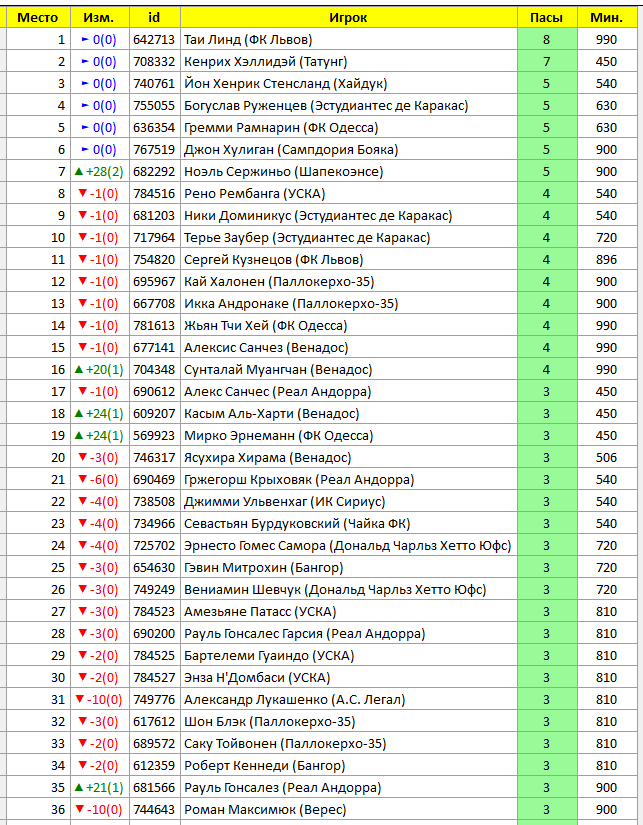This screenshot has width=643, height=825.
Task: Select the Место column header
Action: (38, 18)
